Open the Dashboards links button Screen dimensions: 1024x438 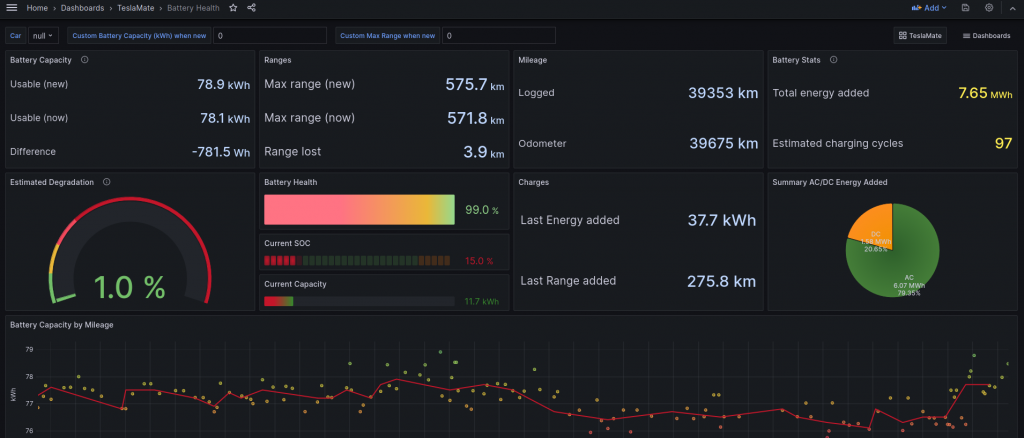pos(986,35)
